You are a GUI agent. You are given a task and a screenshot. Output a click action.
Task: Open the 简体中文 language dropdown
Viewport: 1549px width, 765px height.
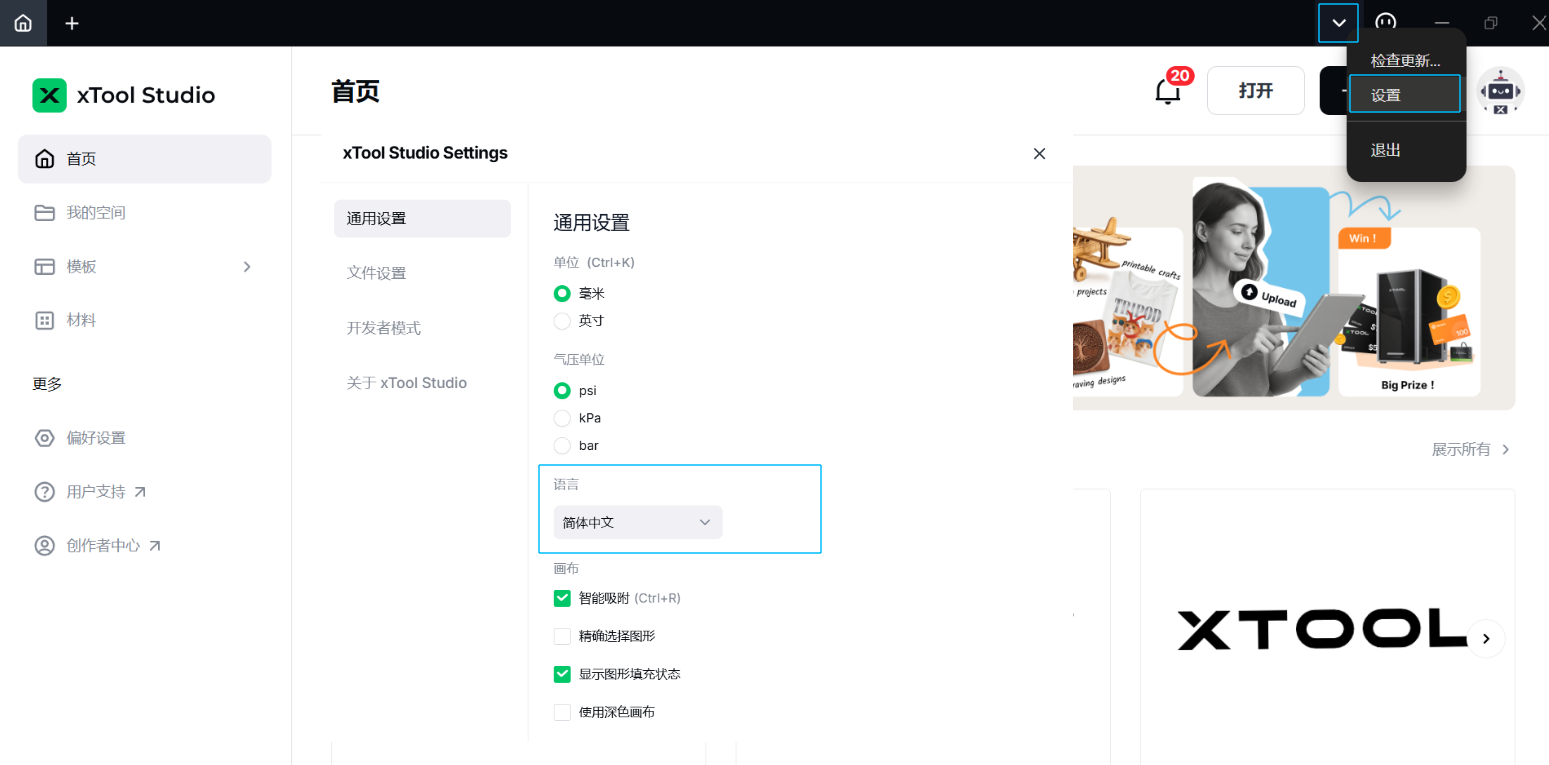coord(637,522)
